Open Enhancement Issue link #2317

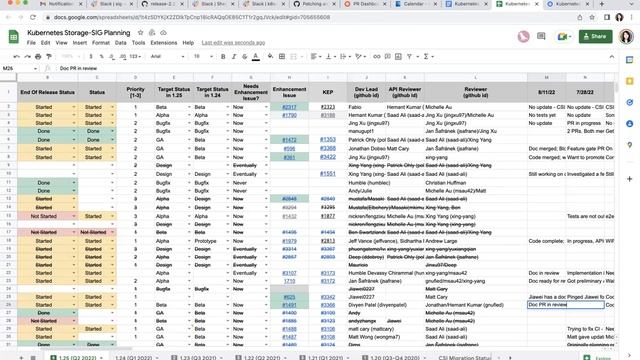coord(289,107)
